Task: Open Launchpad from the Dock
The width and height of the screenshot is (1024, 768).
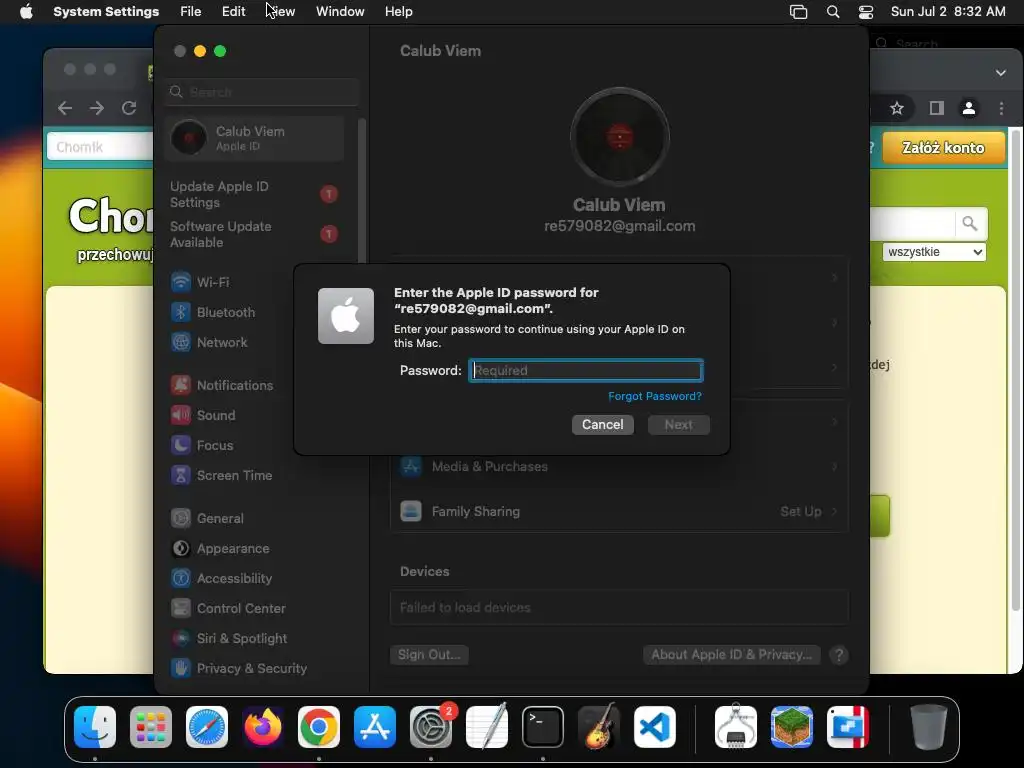Action: [151, 727]
